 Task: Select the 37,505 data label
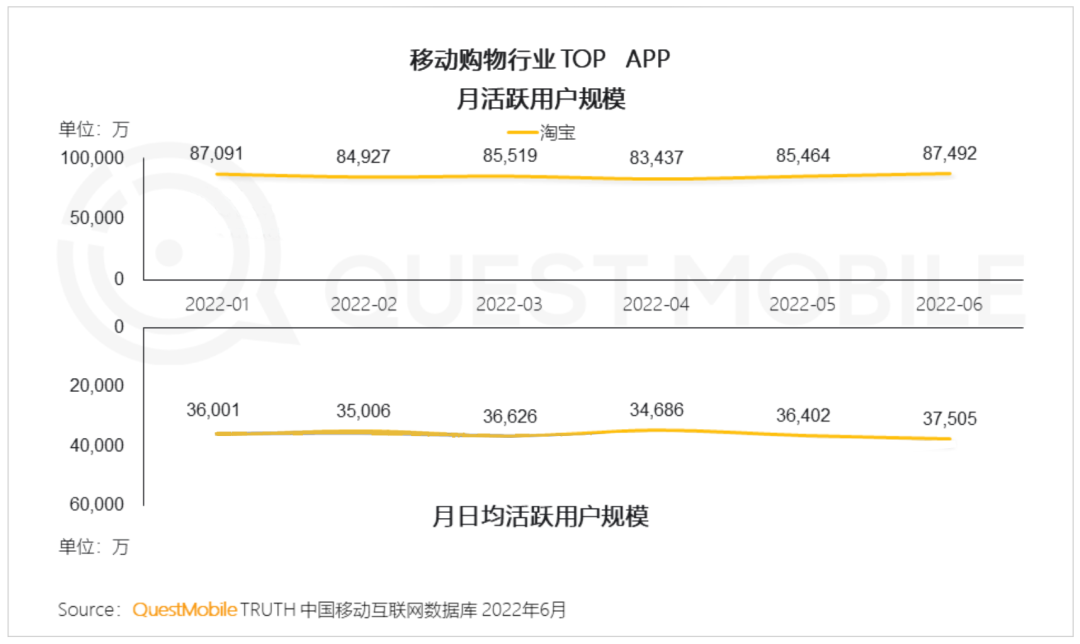pyautogui.click(x=950, y=418)
